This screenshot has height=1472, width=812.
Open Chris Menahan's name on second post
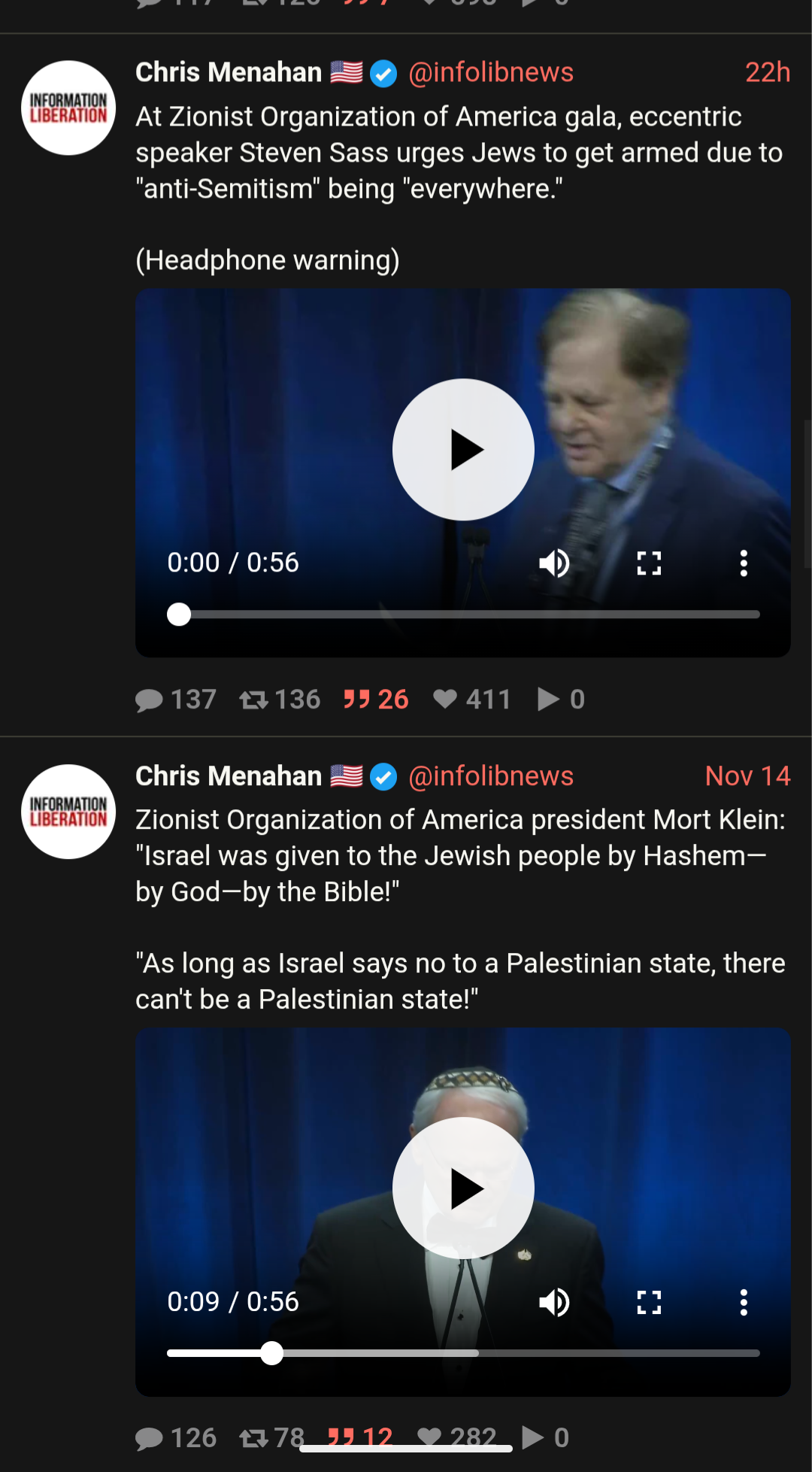(229, 775)
